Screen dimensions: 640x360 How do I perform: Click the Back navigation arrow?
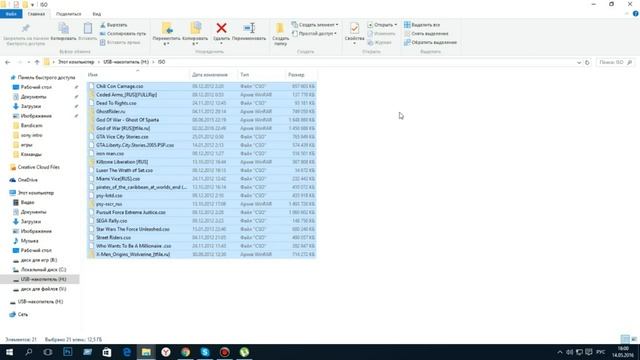click(7, 62)
